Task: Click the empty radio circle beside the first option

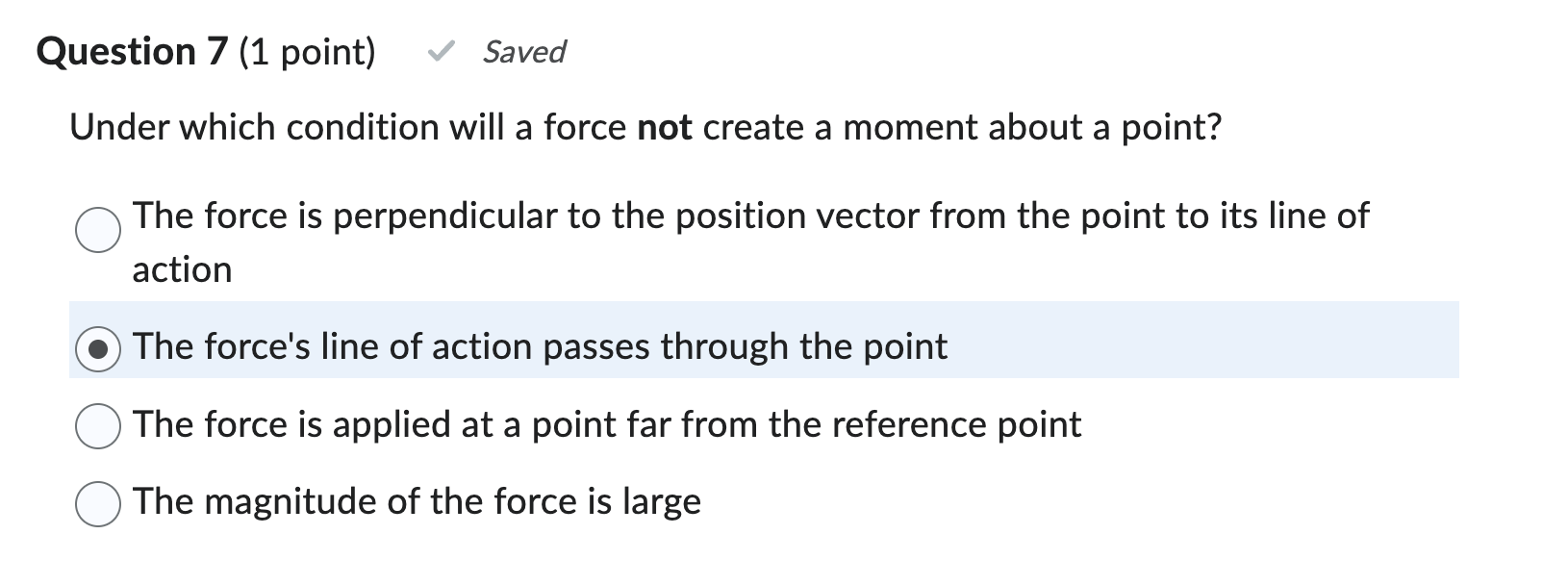Action: (x=96, y=231)
